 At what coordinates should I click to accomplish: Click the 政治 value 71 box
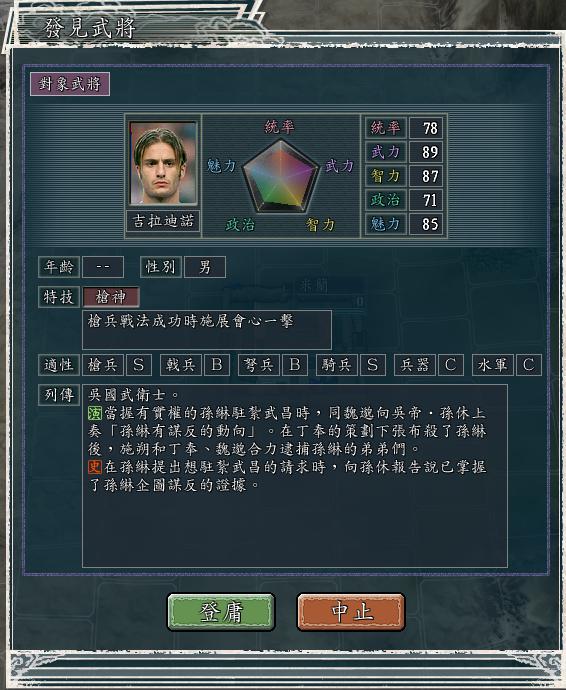coord(426,200)
